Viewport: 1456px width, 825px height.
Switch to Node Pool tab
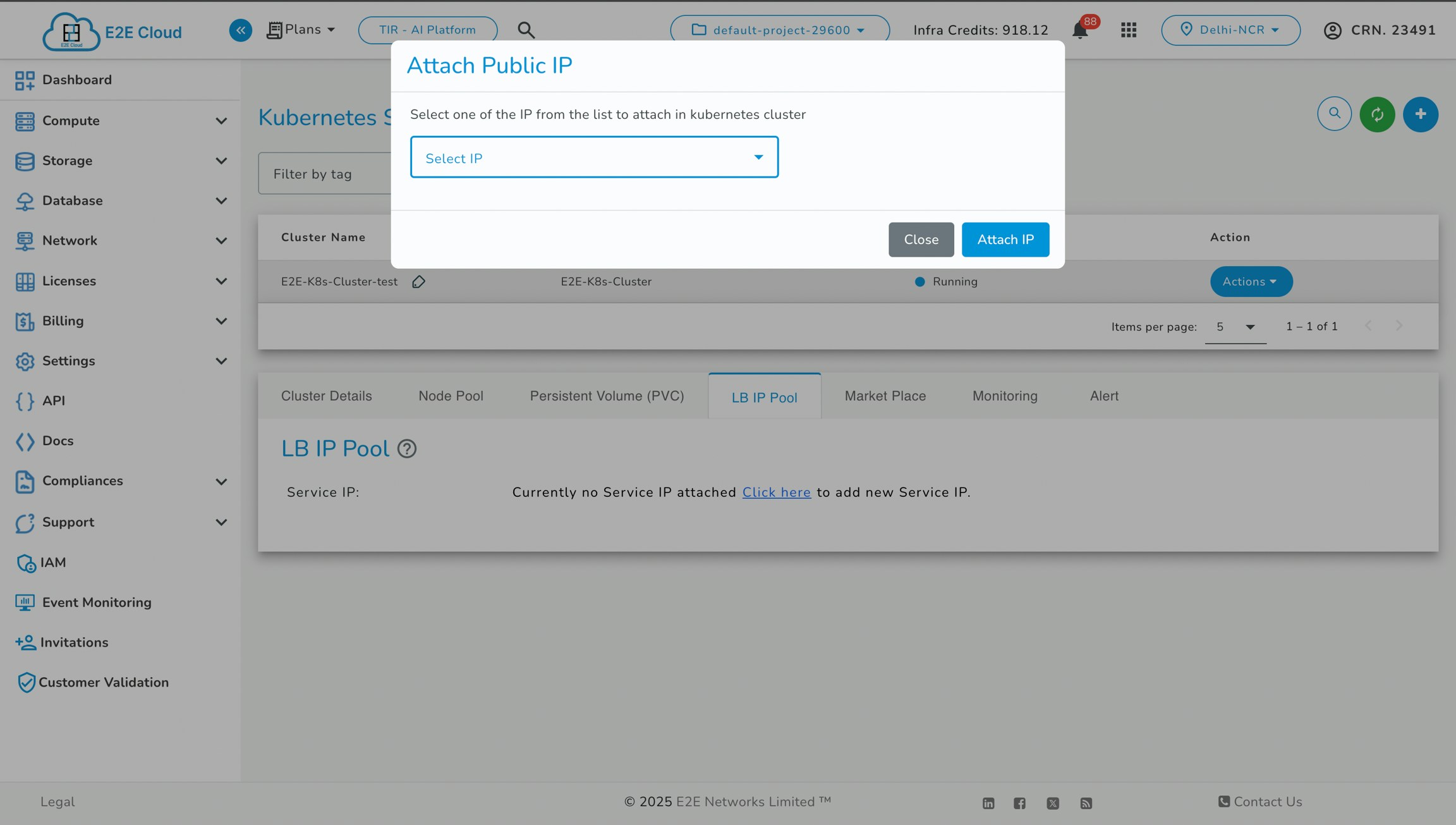[x=451, y=396]
